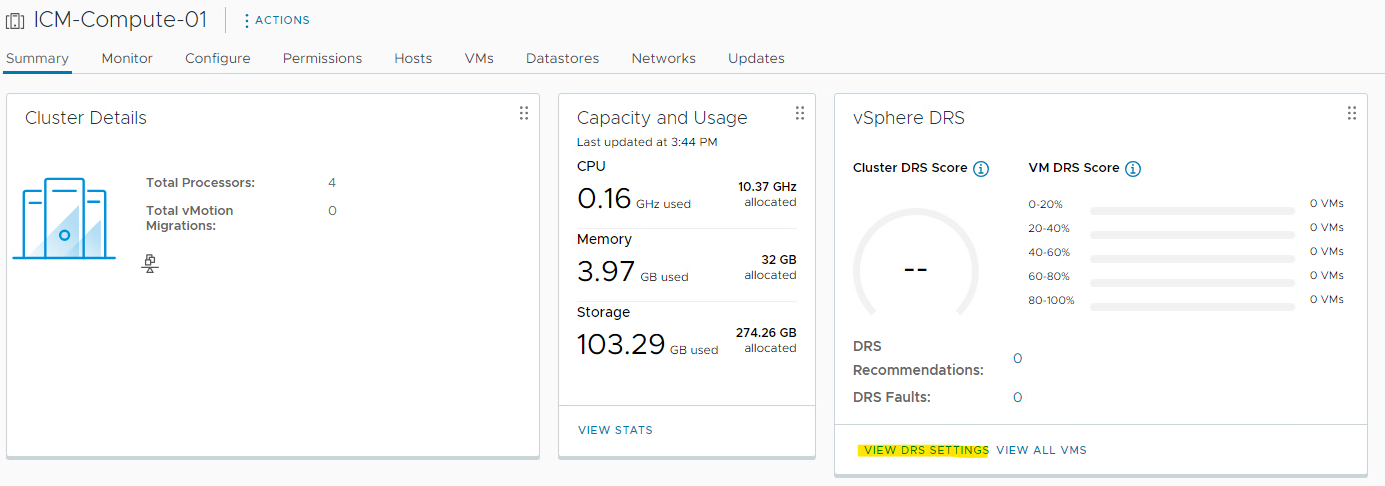Click the 20-40% VM DRS score bar
Viewport: 1385px width, 486px height.
[x=1192, y=235]
